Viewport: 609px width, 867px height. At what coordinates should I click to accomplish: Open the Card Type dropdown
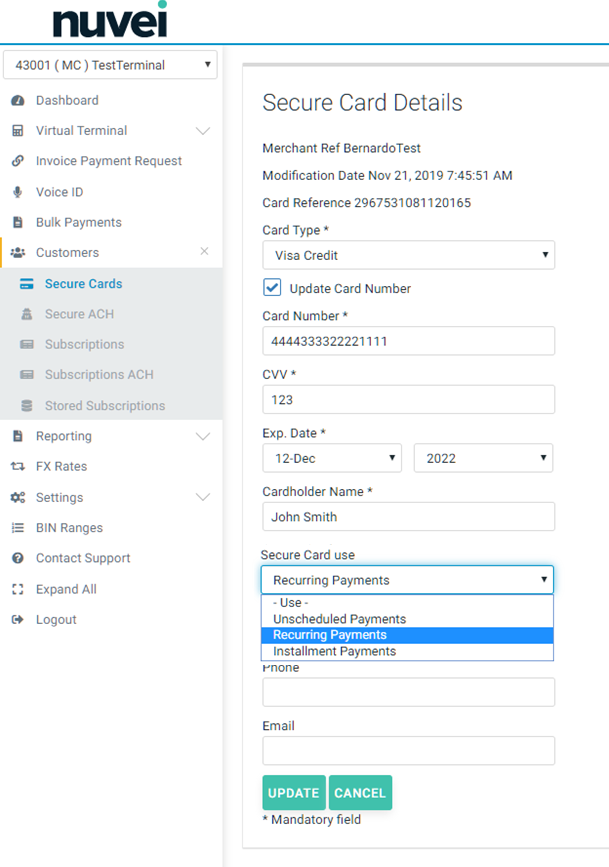(x=408, y=255)
